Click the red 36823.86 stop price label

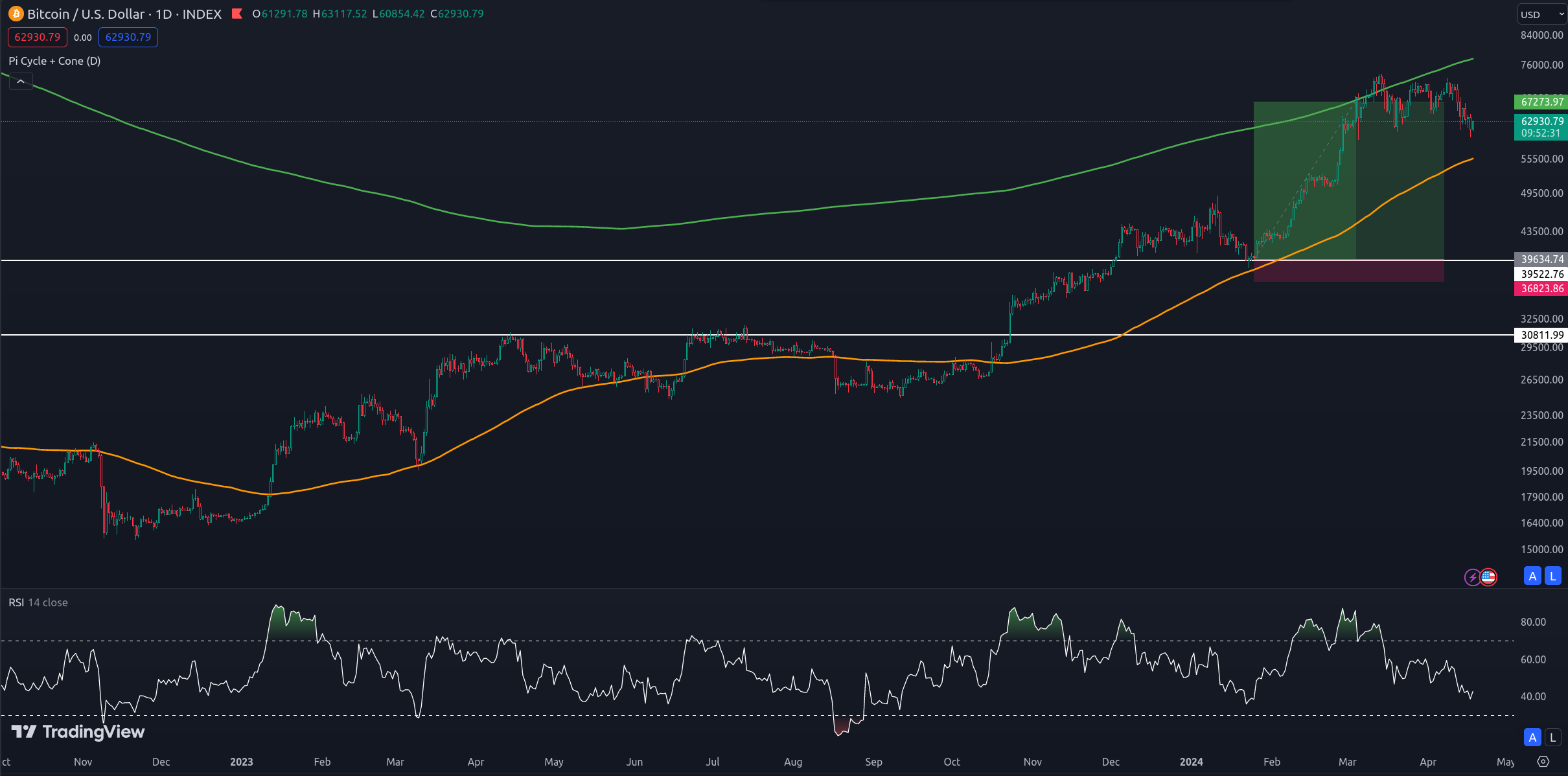coord(1541,289)
